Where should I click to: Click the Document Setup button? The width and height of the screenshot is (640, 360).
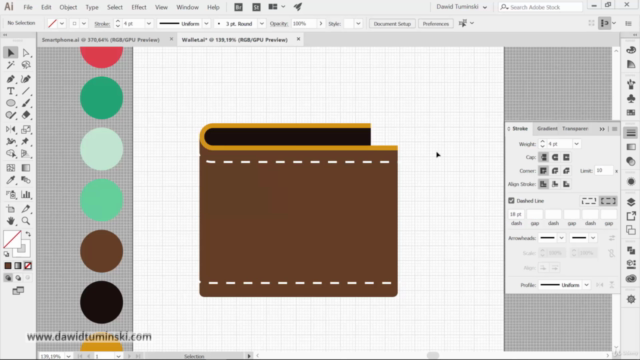[x=392, y=24]
